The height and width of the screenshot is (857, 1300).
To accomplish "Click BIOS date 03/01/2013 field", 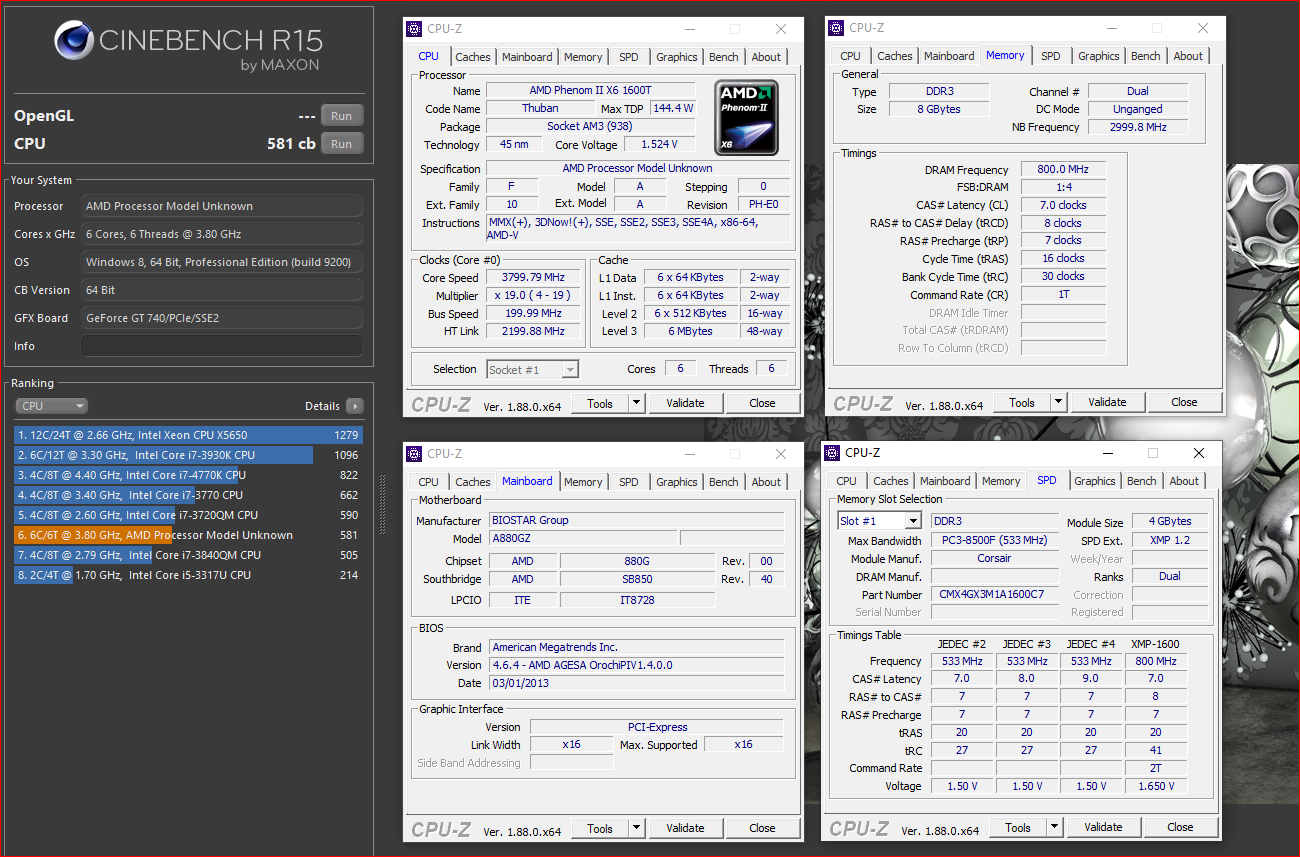I will pyautogui.click(x=636, y=683).
